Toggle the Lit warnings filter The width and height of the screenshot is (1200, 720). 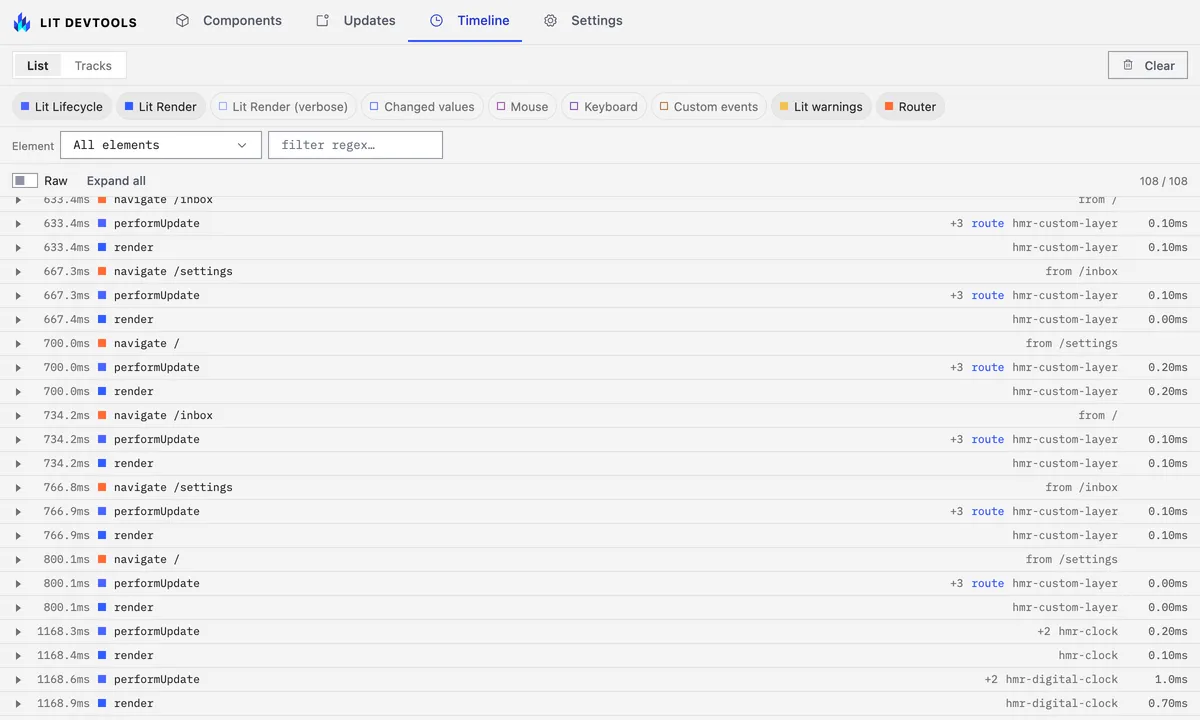point(821,106)
